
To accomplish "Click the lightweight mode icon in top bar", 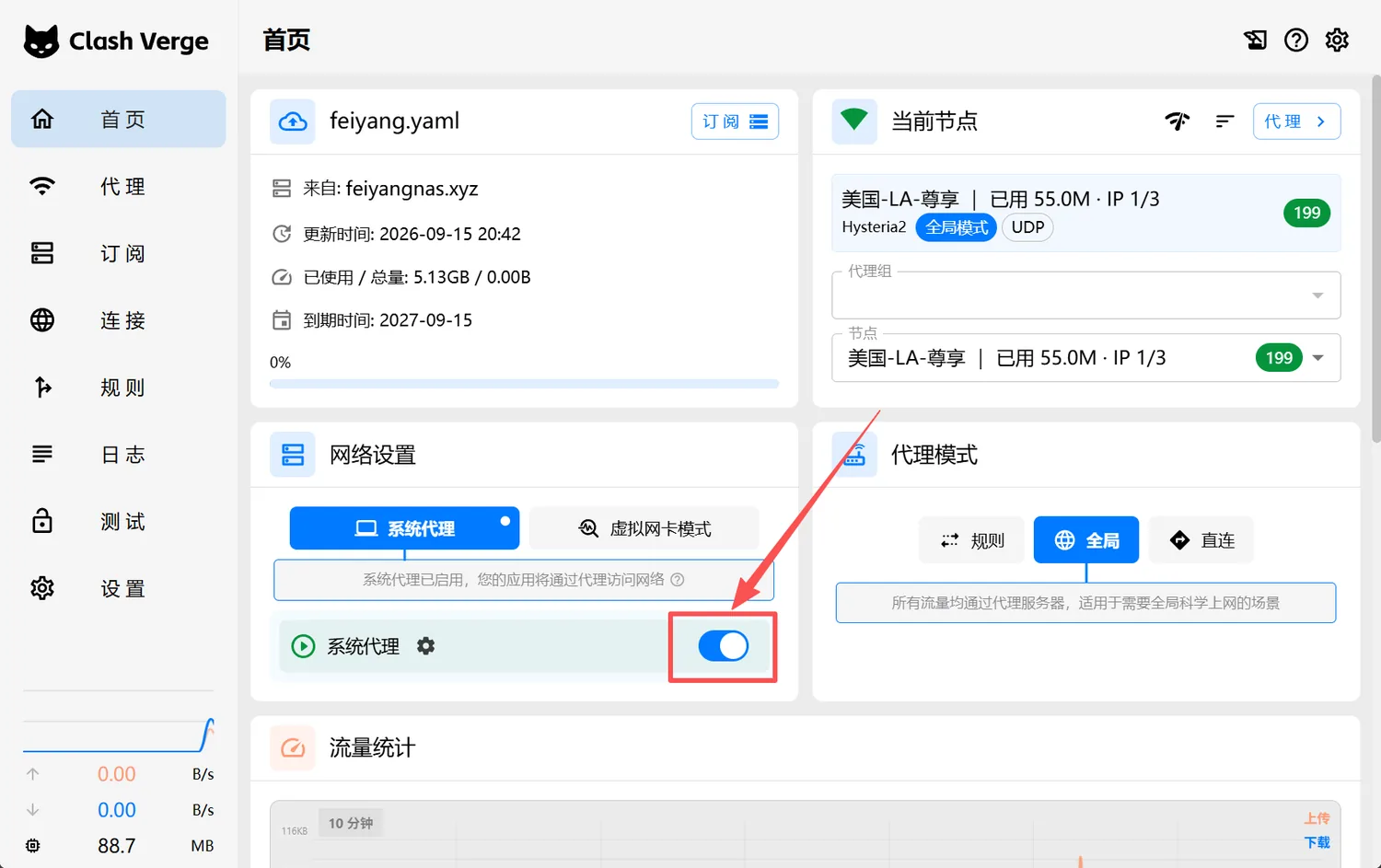I will coord(1256,41).
